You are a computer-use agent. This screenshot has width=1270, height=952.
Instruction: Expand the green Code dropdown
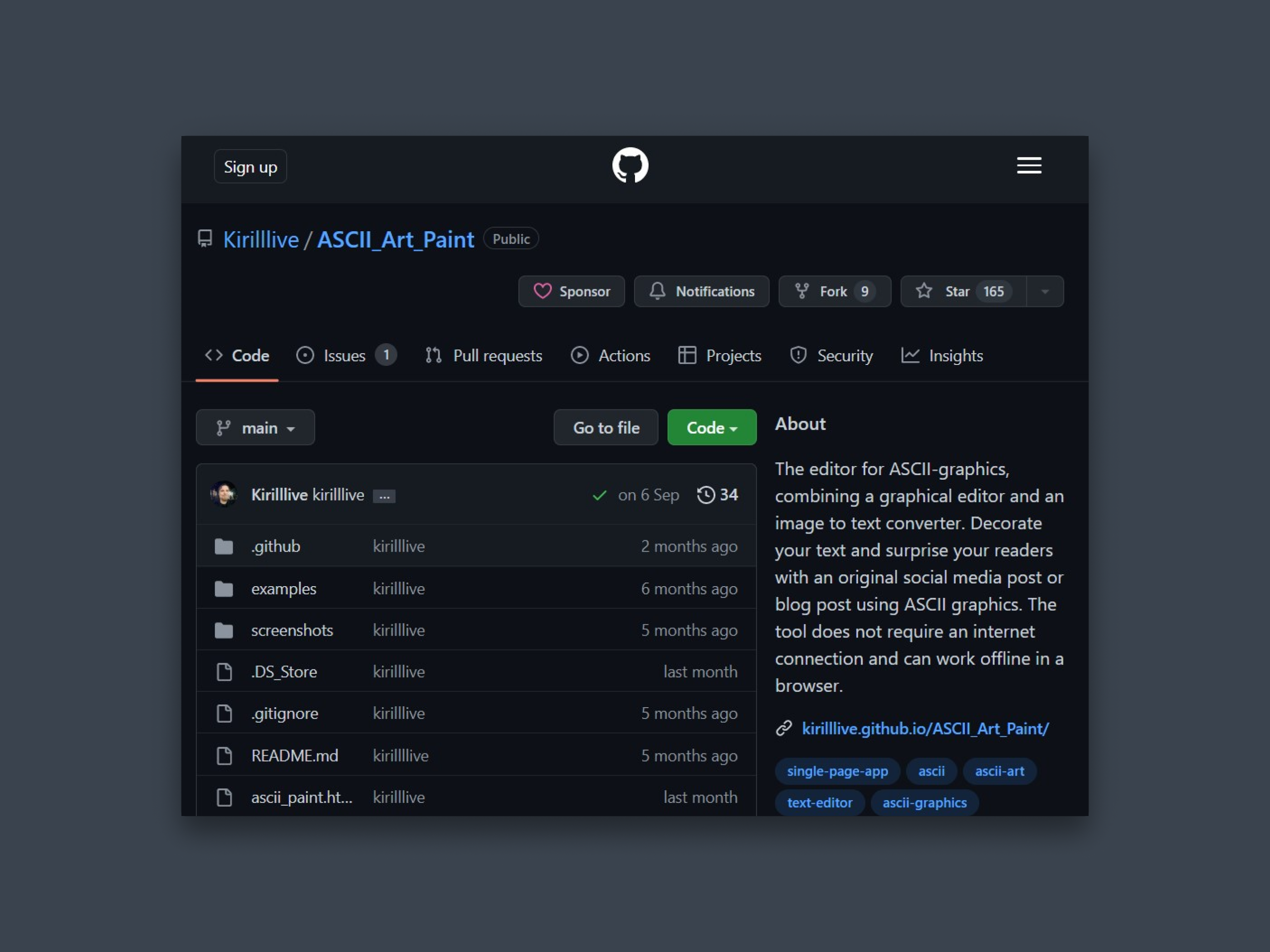point(711,427)
